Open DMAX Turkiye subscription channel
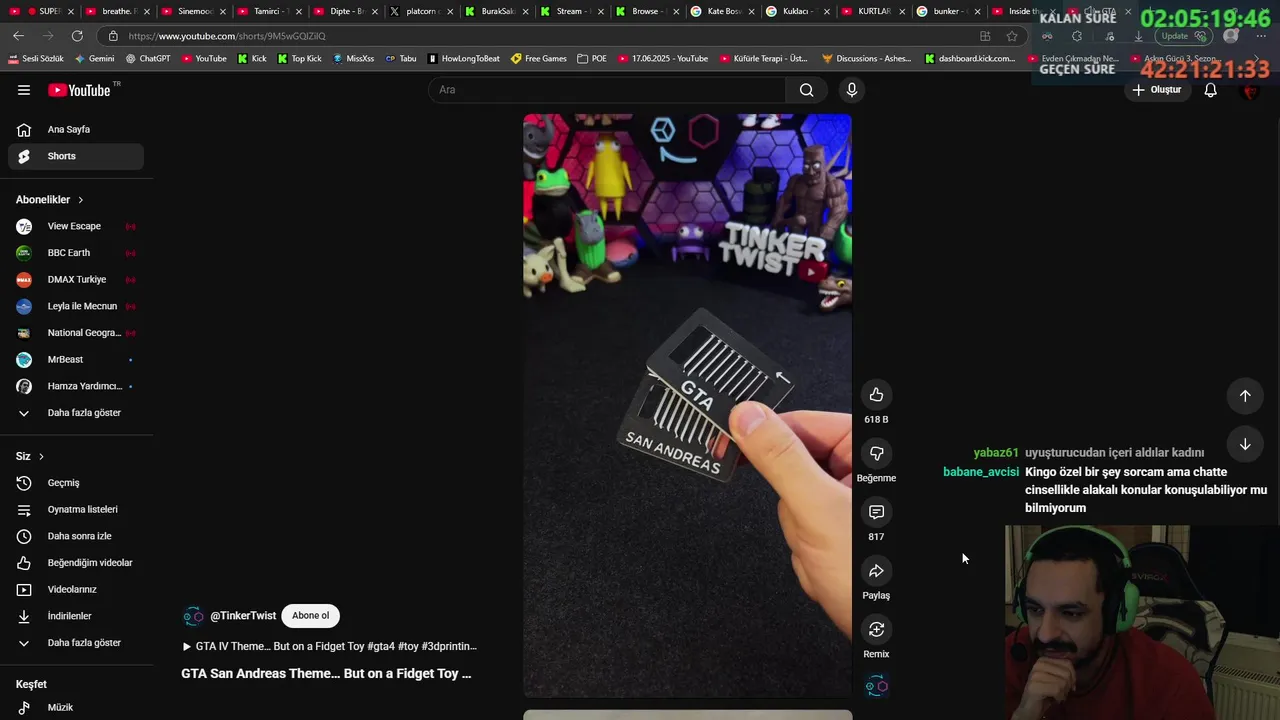The image size is (1280, 720). (76, 280)
